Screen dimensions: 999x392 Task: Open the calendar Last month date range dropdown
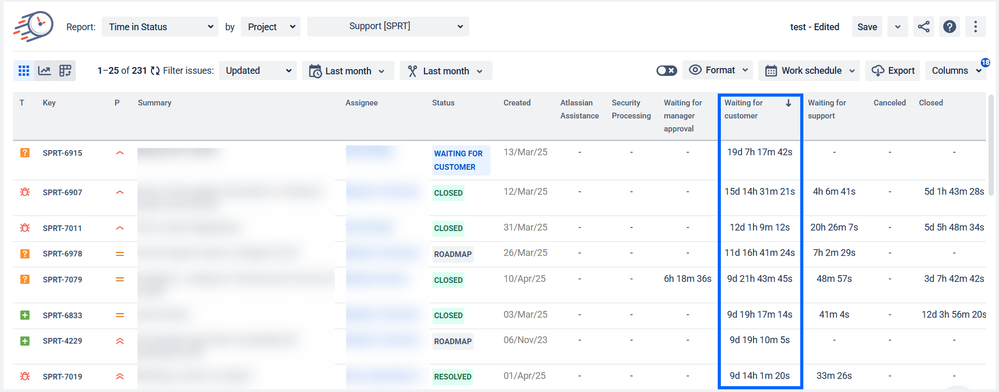tap(348, 71)
